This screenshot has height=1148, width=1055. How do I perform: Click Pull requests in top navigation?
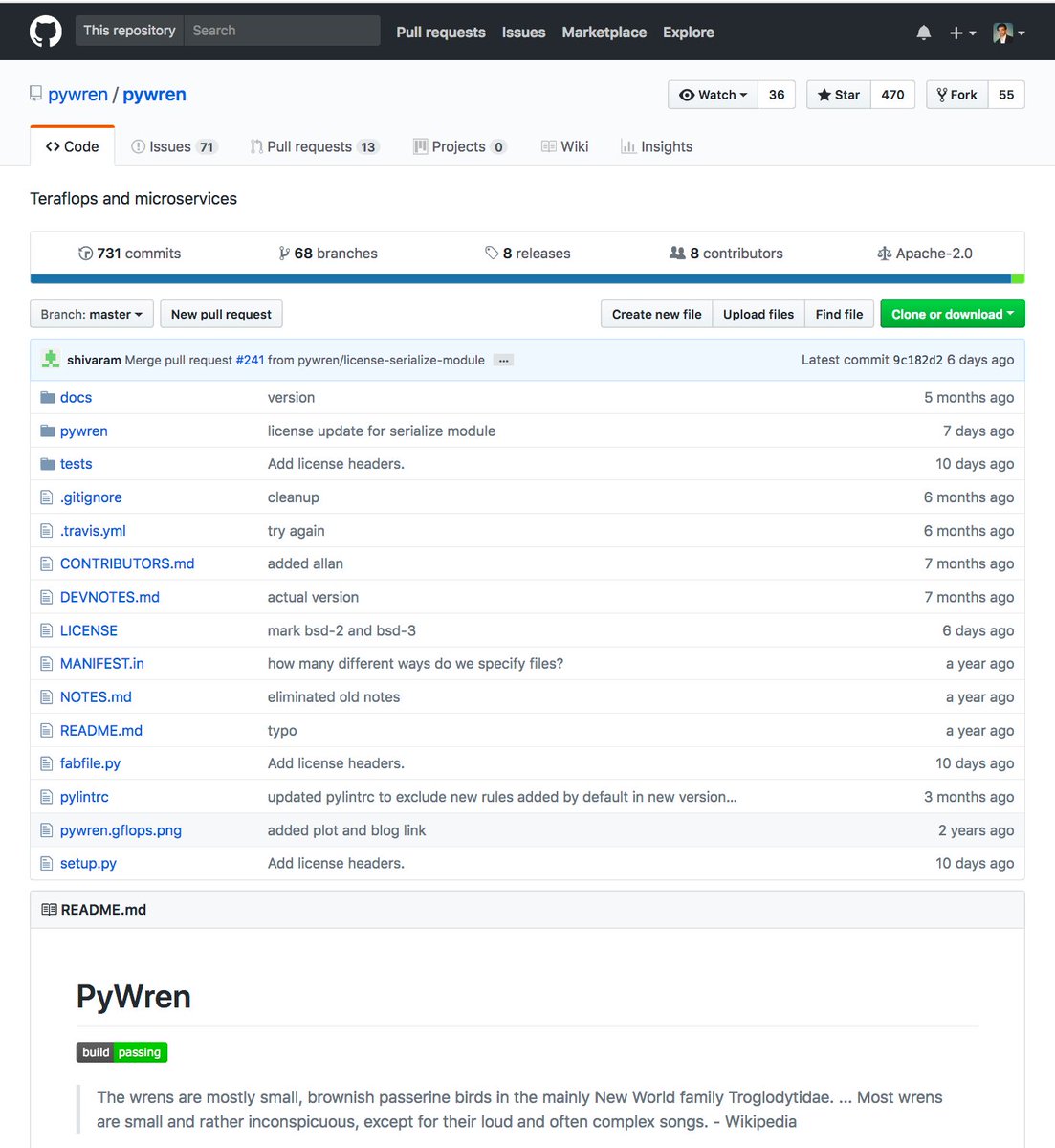pyautogui.click(x=441, y=33)
